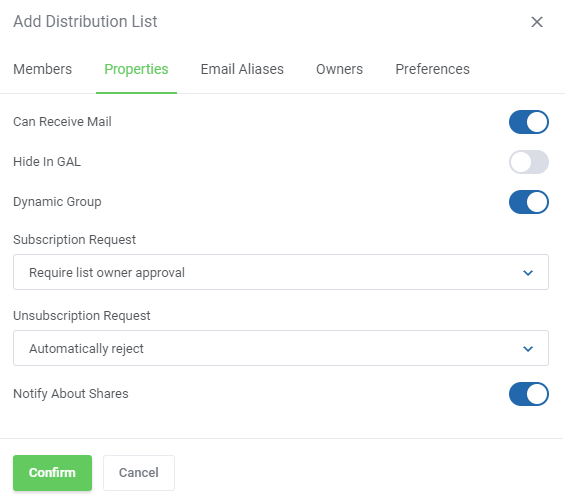The image size is (565, 501).
Task: Click the Add Distribution List title
Action: tap(85, 22)
